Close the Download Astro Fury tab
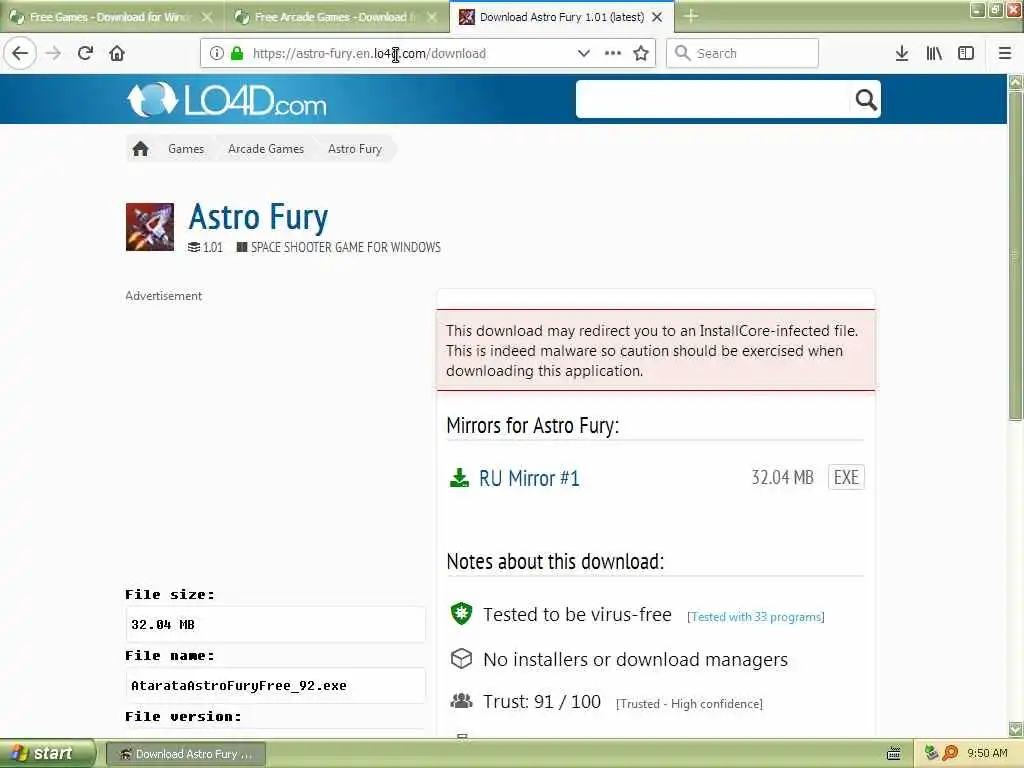1024x768 pixels. point(658,17)
